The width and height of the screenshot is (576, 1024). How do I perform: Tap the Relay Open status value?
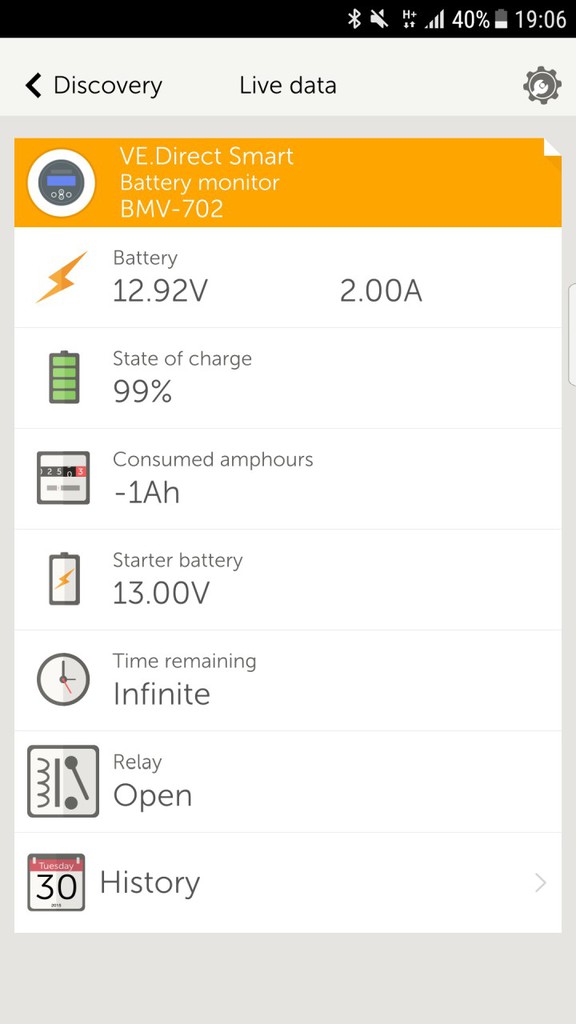click(x=153, y=796)
